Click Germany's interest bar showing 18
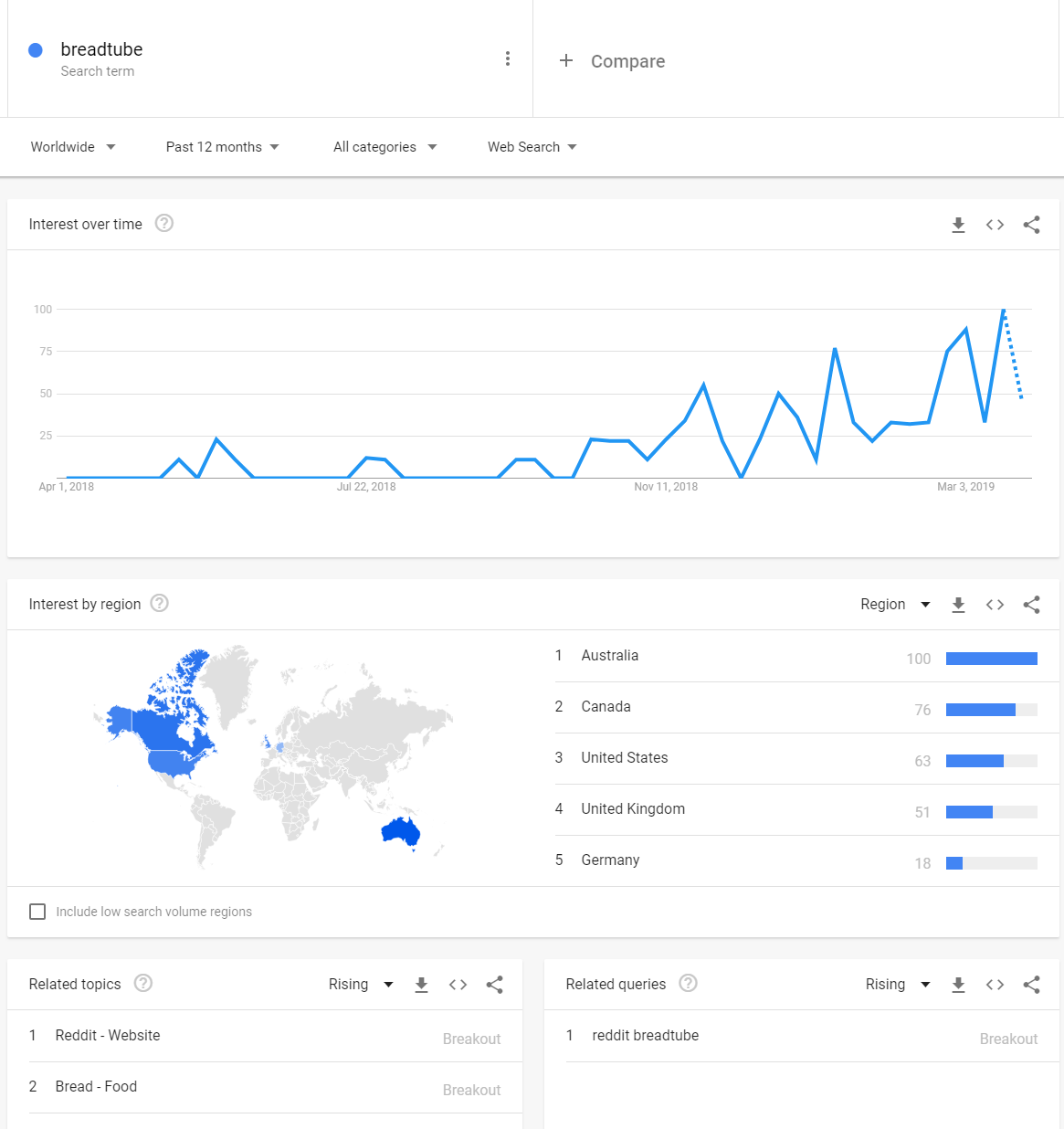The width and height of the screenshot is (1064, 1129). tap(954, 863)
